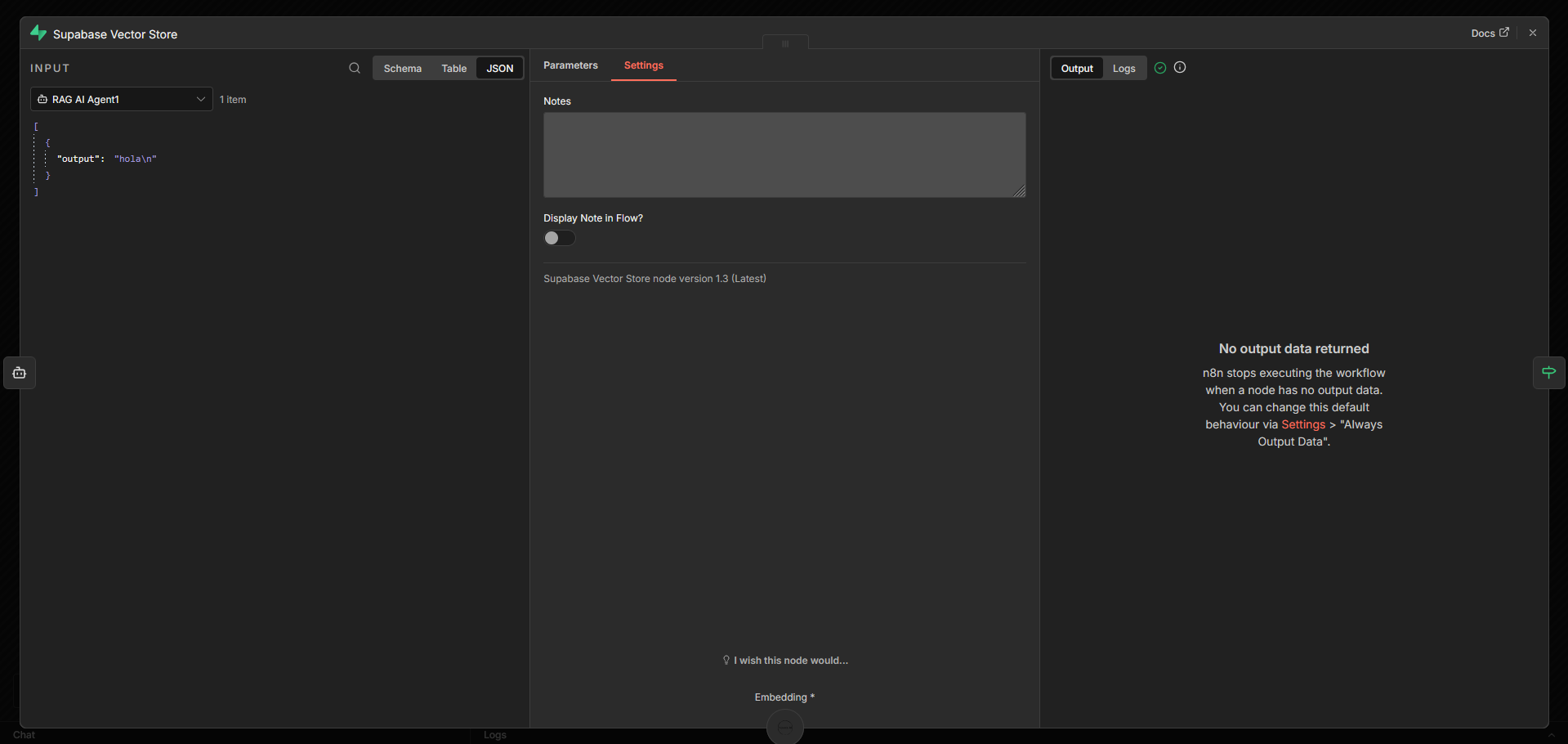Switch to the Logs output tab
Screen dimensions: 1568x744
pos(1124,69)
